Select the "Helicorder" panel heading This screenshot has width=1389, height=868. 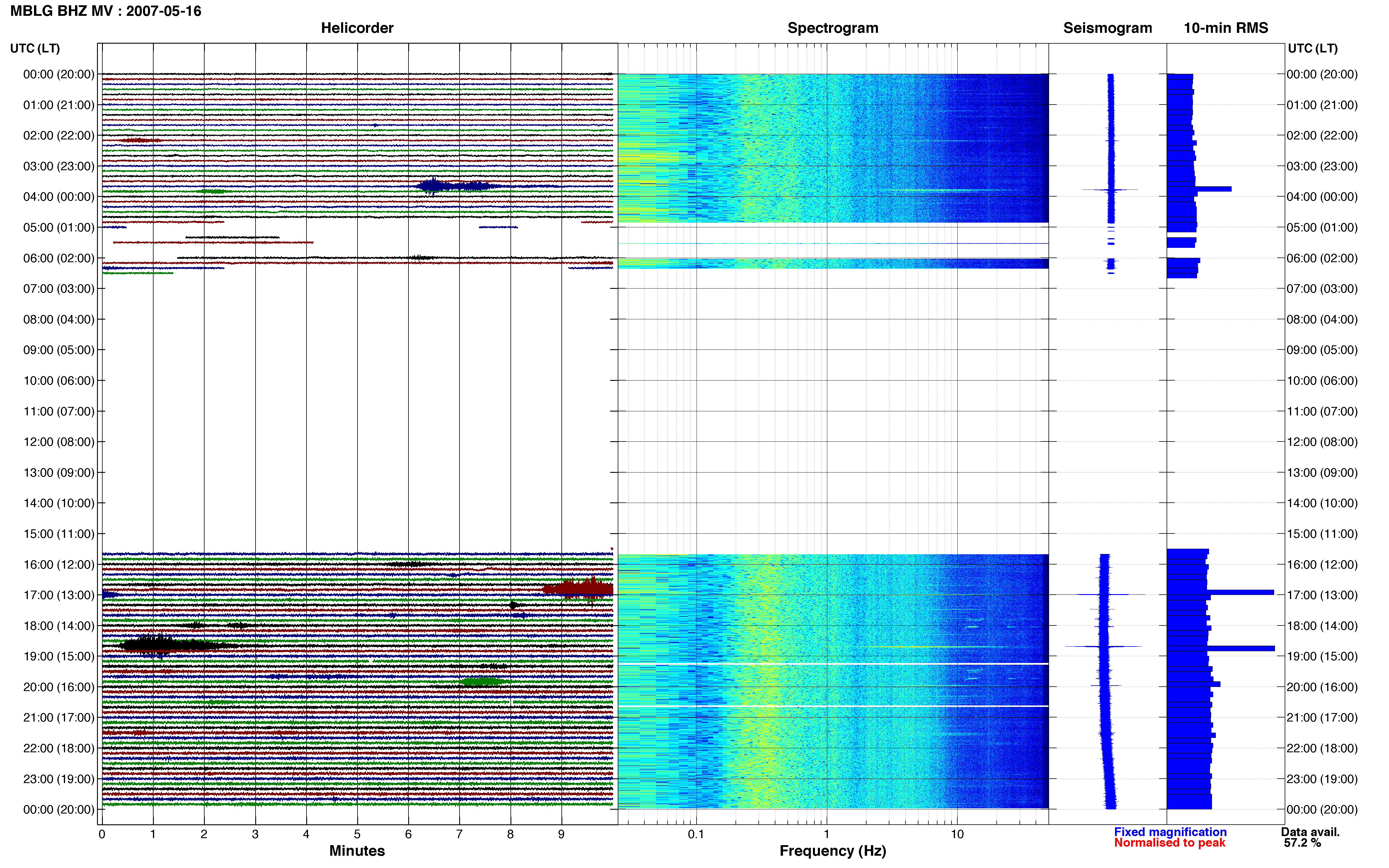[x=357, y=28]
